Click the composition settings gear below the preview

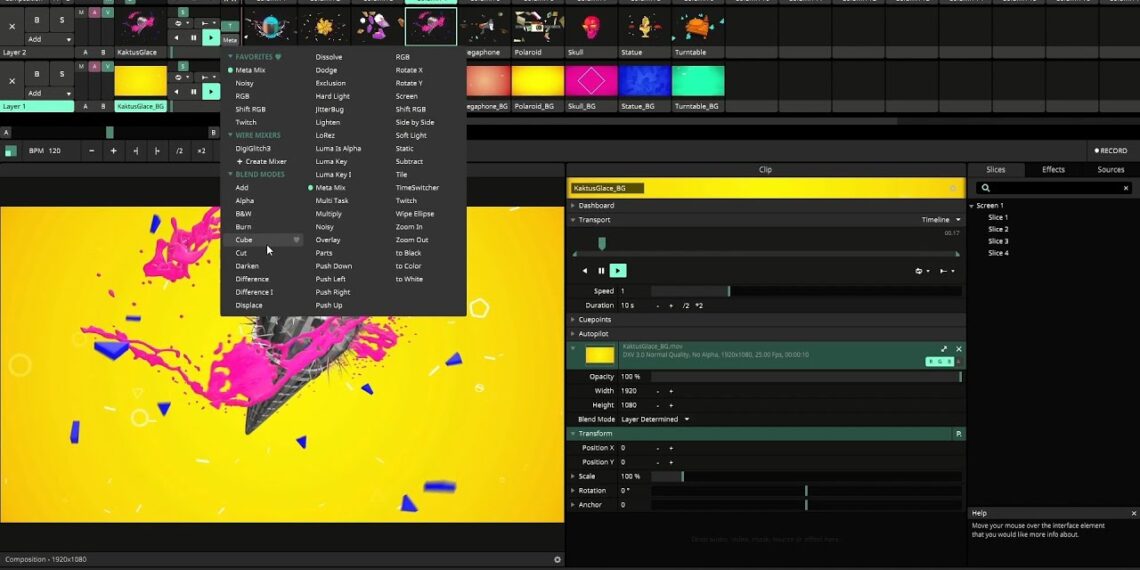coord(557,560)
